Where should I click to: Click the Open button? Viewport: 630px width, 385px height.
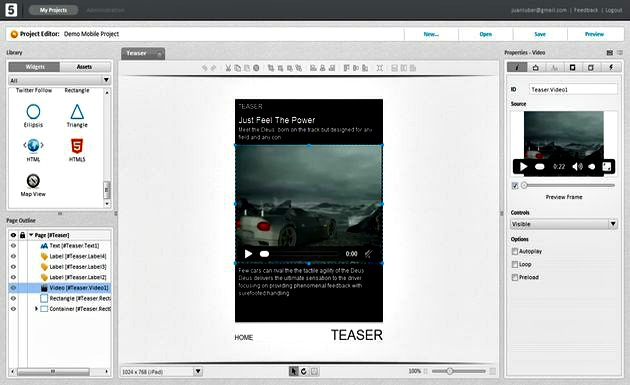485,34
